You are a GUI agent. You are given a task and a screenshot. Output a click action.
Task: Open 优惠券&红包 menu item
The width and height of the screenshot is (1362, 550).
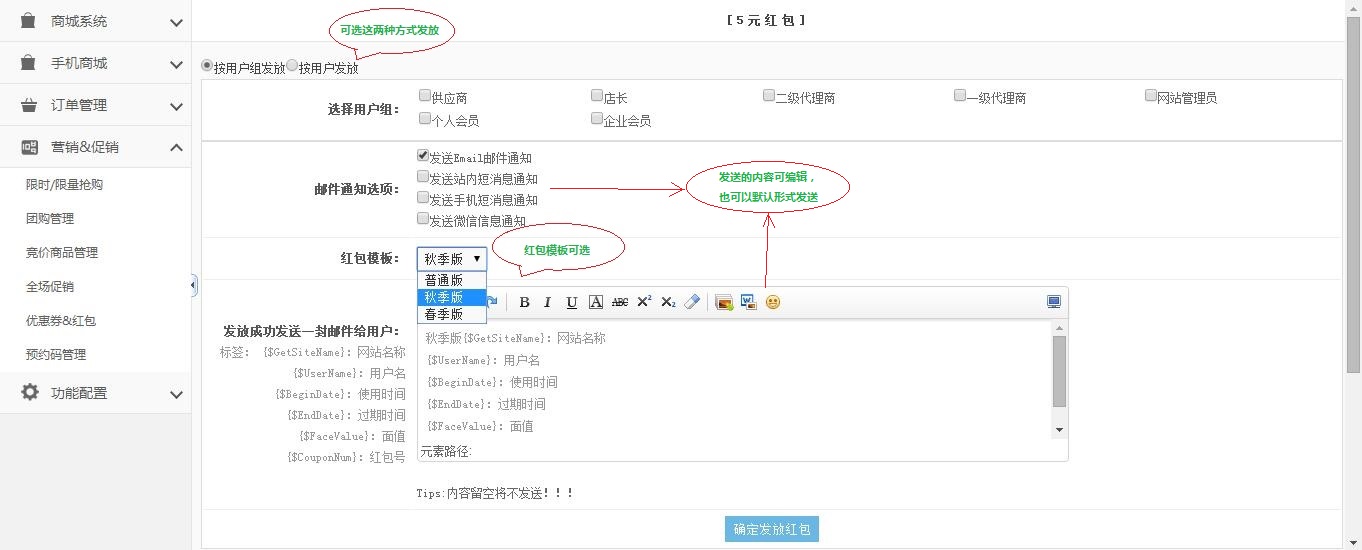61,321
